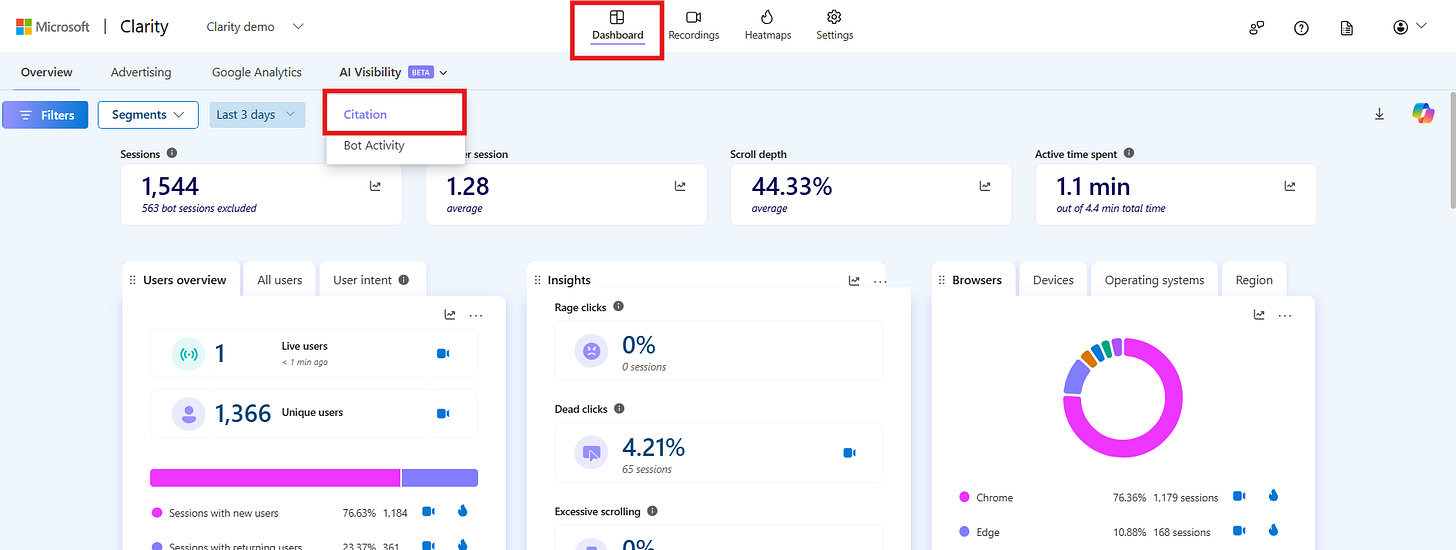Show the Active time spent trend chart

click(1290, 186)
